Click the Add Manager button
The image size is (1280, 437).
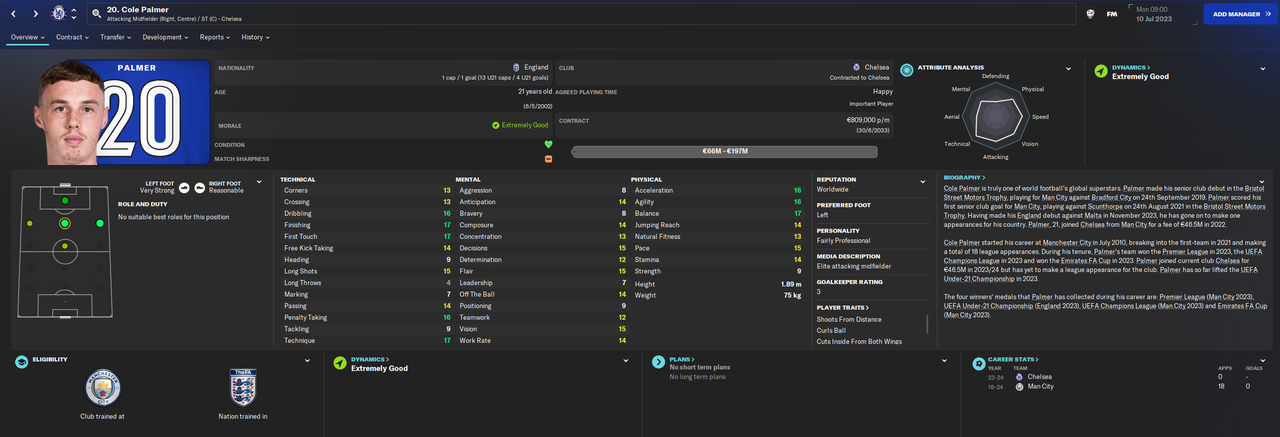coord(1241,14)
